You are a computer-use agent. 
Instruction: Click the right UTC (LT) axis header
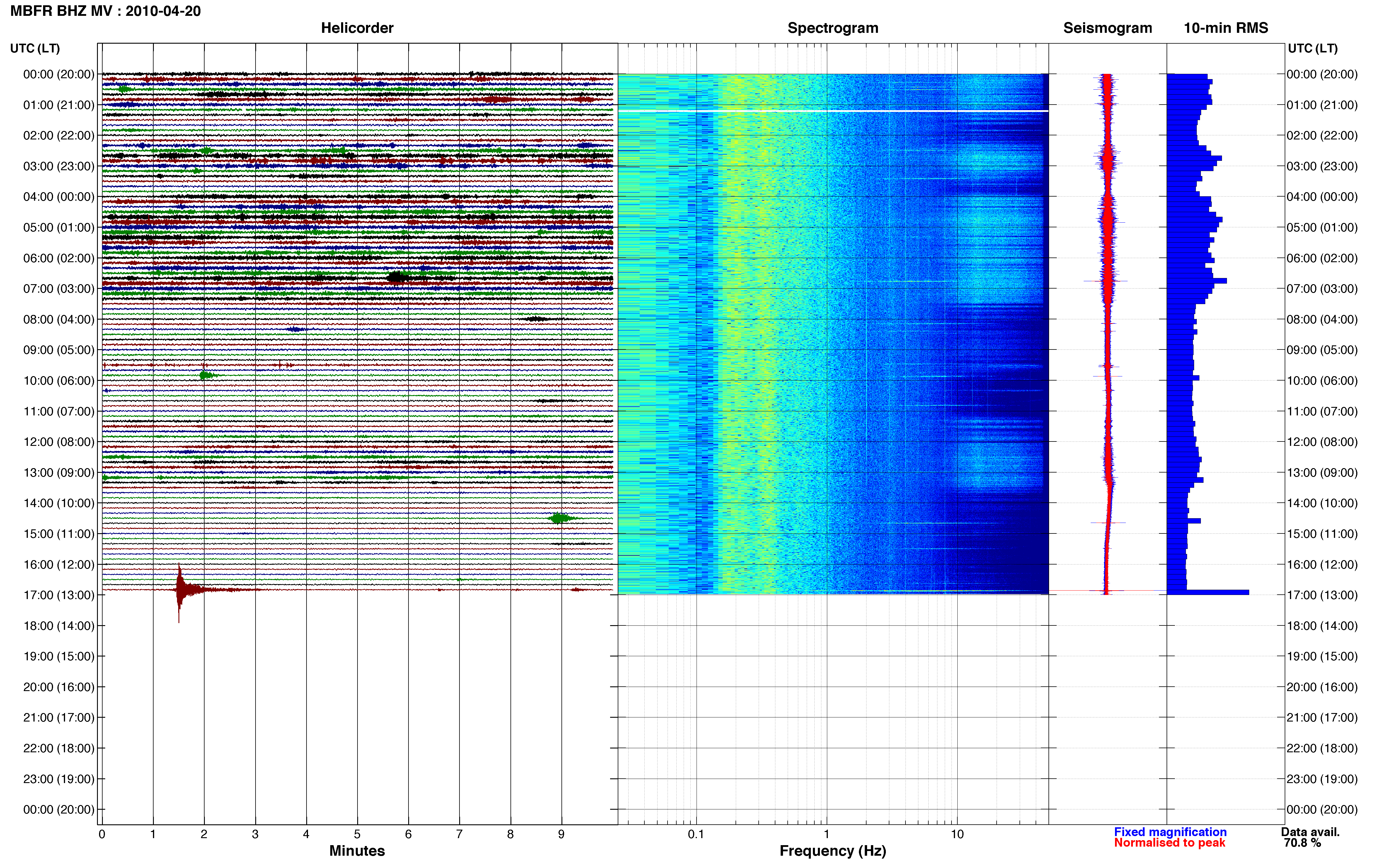(x=1313, y=48)
